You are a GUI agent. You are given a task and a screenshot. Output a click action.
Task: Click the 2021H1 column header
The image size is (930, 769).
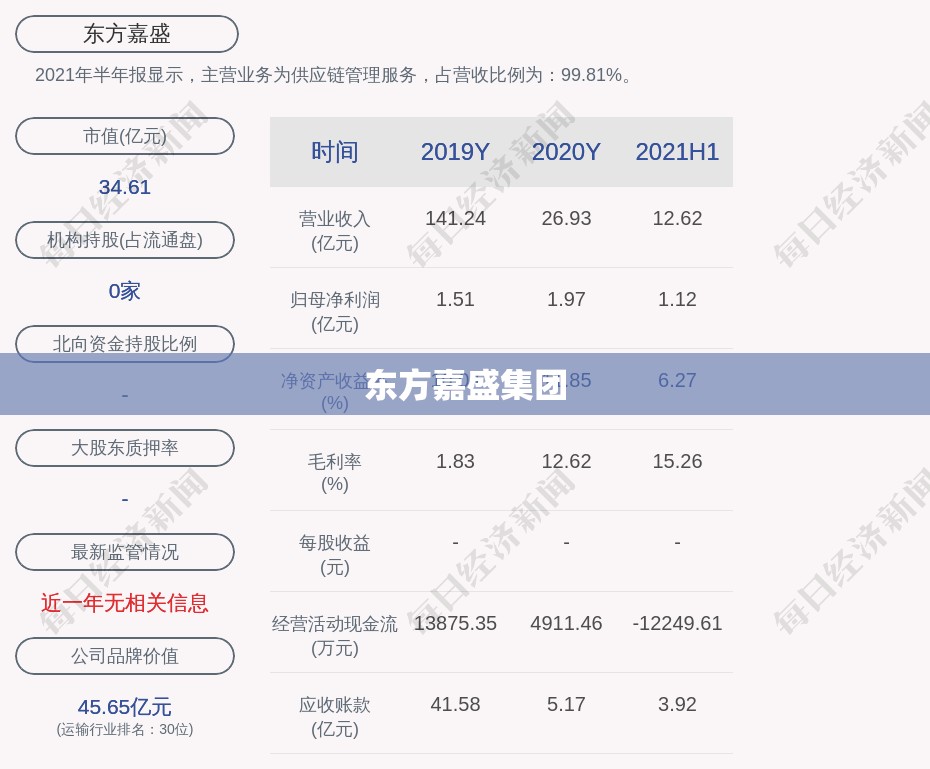point(677,152)
